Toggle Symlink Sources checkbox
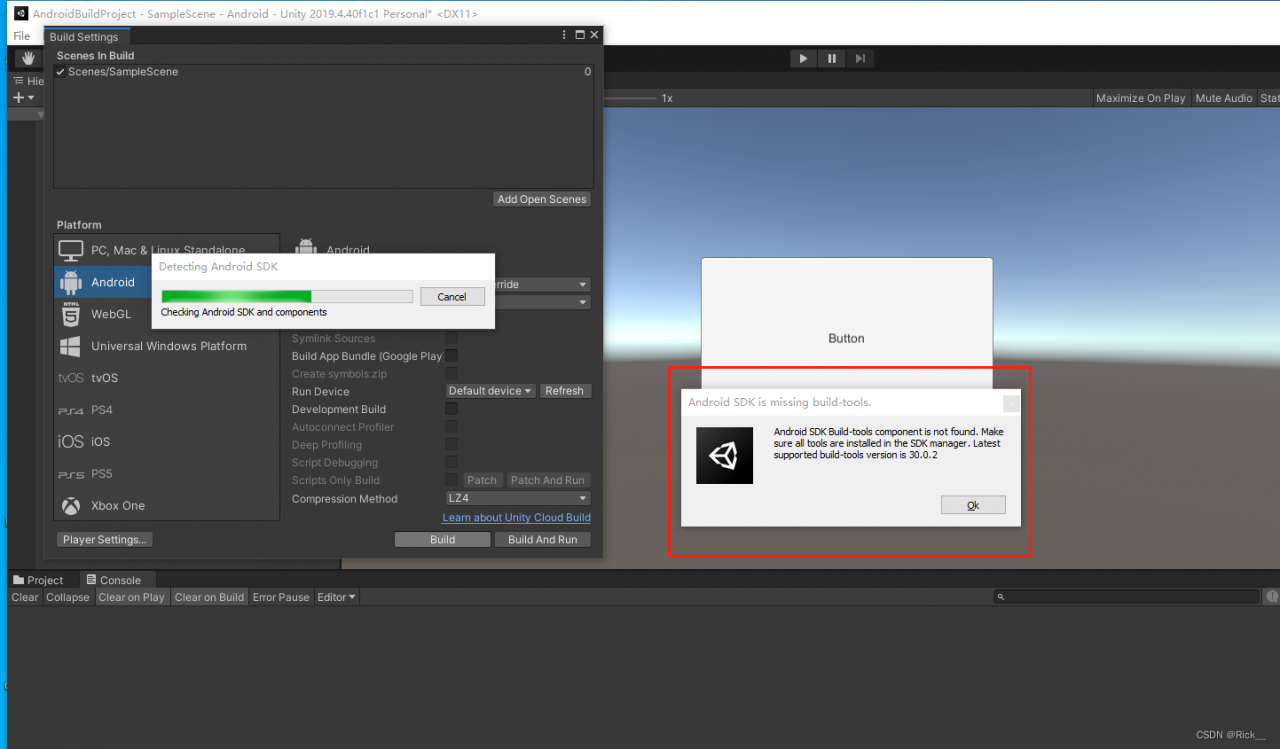Screen dimensions: 1280x749 (451, 338)
